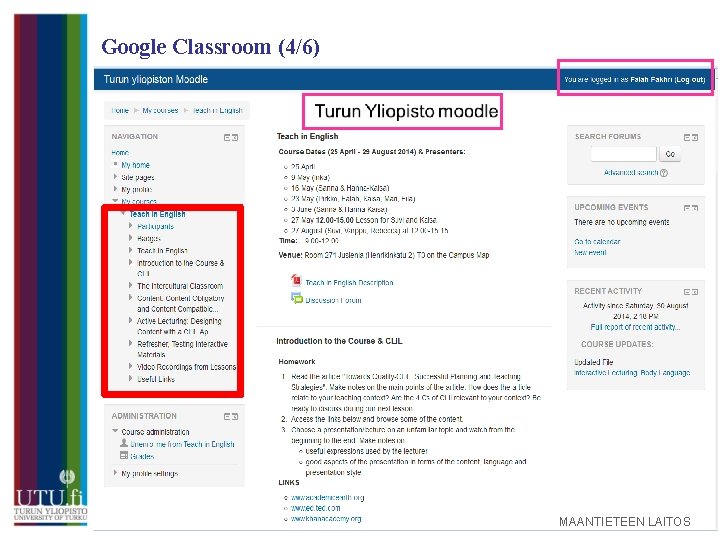
Task: Expand My profile in navigation
Action: point(115,189)
